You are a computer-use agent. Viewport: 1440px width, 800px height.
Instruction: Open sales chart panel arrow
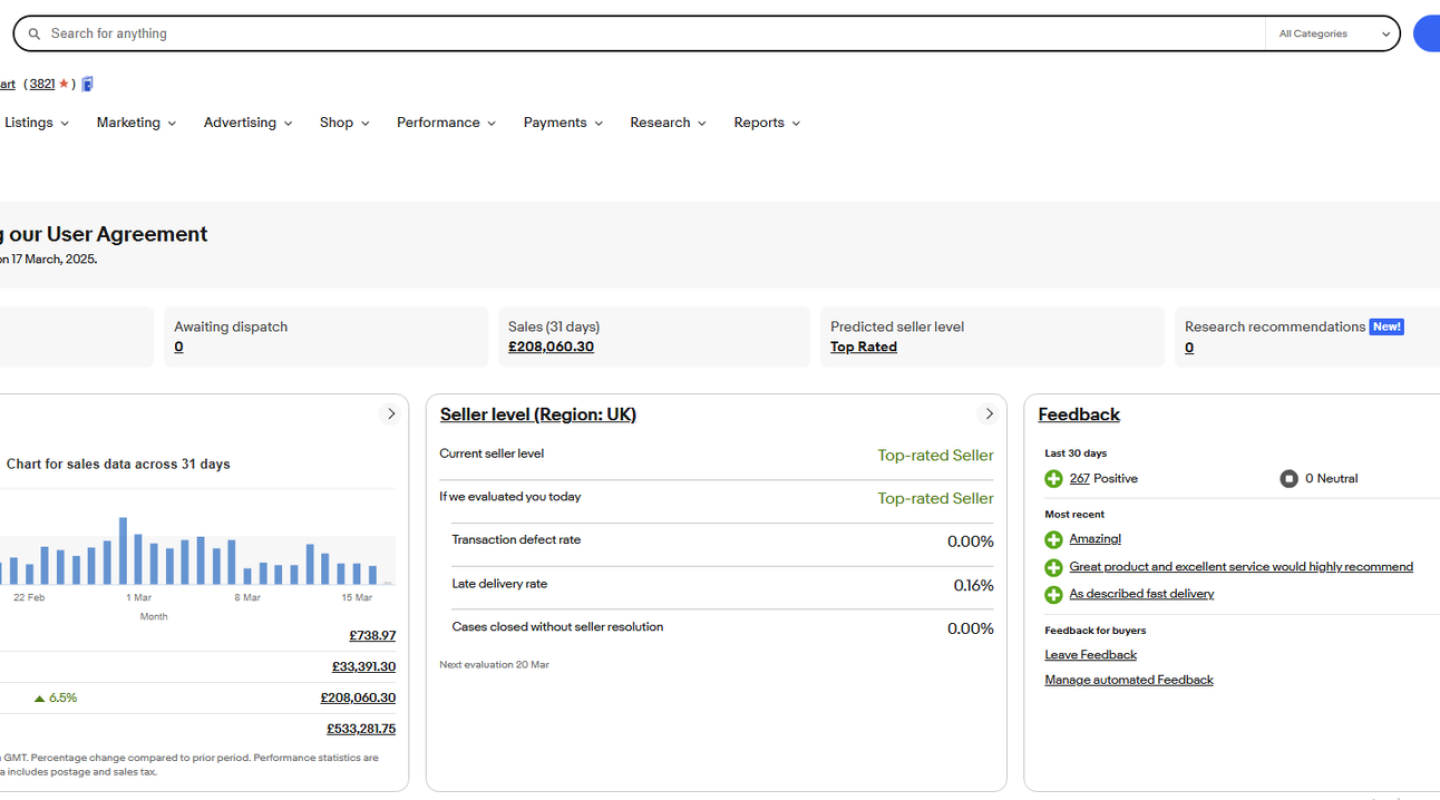click(x=391, y=414)
